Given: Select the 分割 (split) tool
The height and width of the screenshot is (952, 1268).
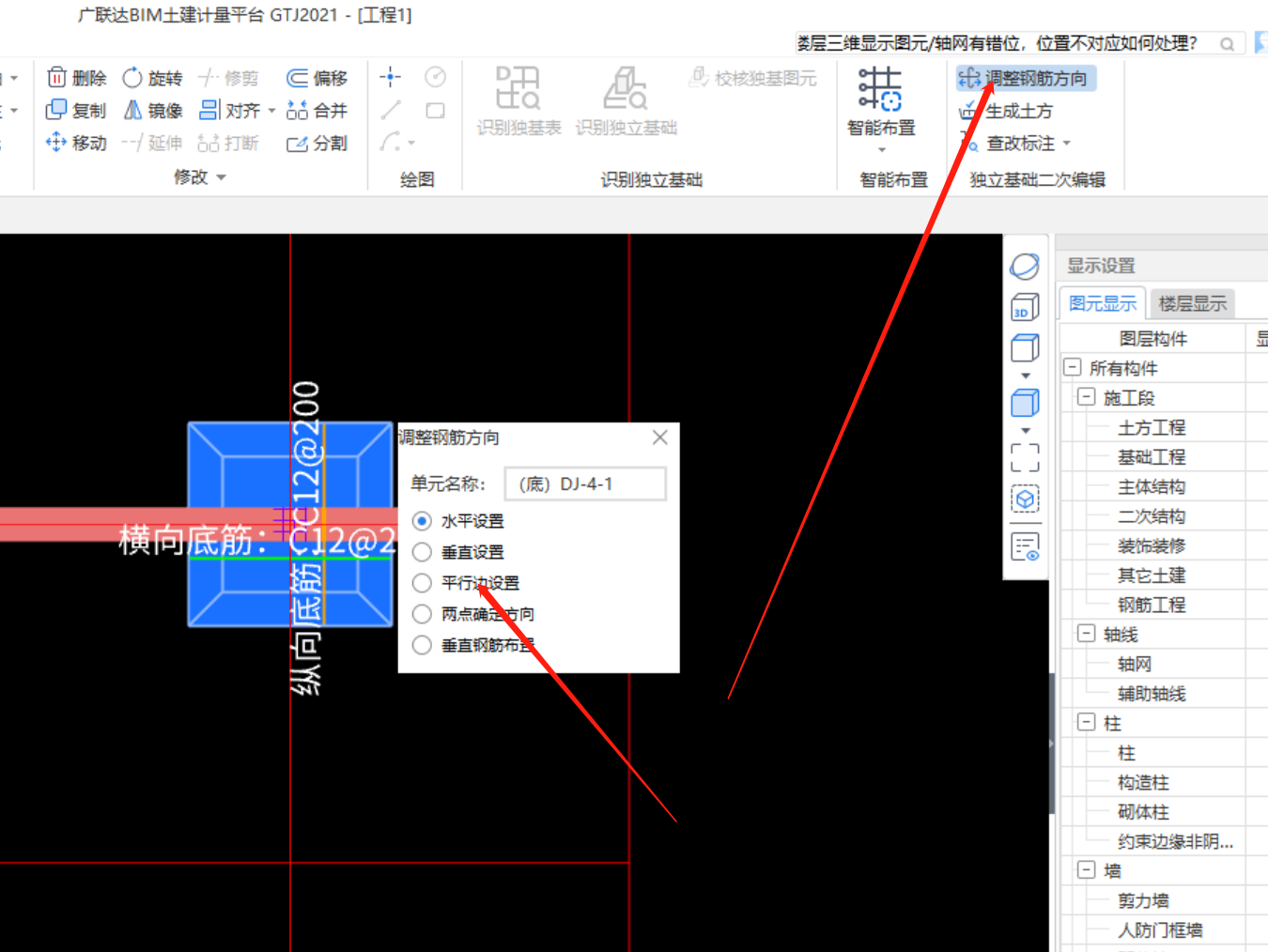Looking at the screenshot, I should pyautogui.click(x=317, y=143).
